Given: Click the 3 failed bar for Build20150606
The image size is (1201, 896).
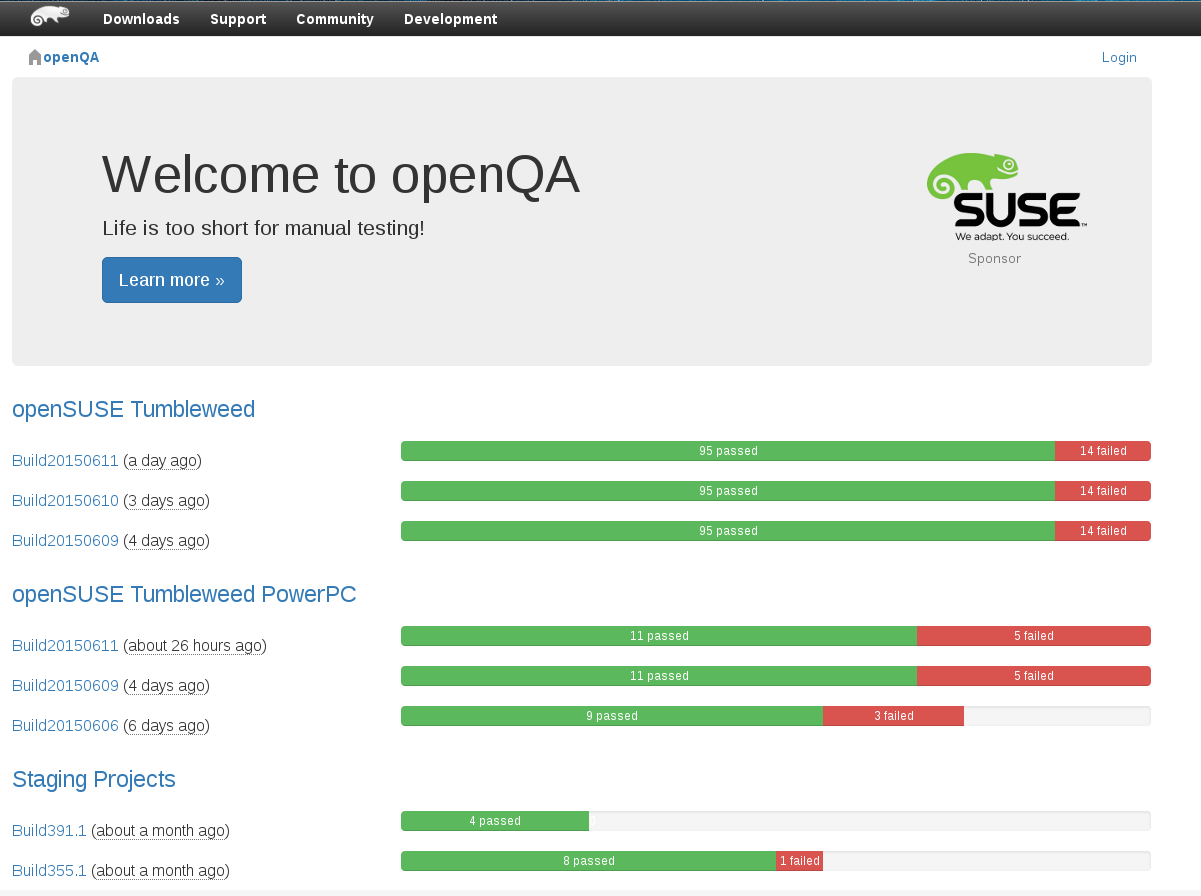Looking at the screenshot, I should pos(893,716).
